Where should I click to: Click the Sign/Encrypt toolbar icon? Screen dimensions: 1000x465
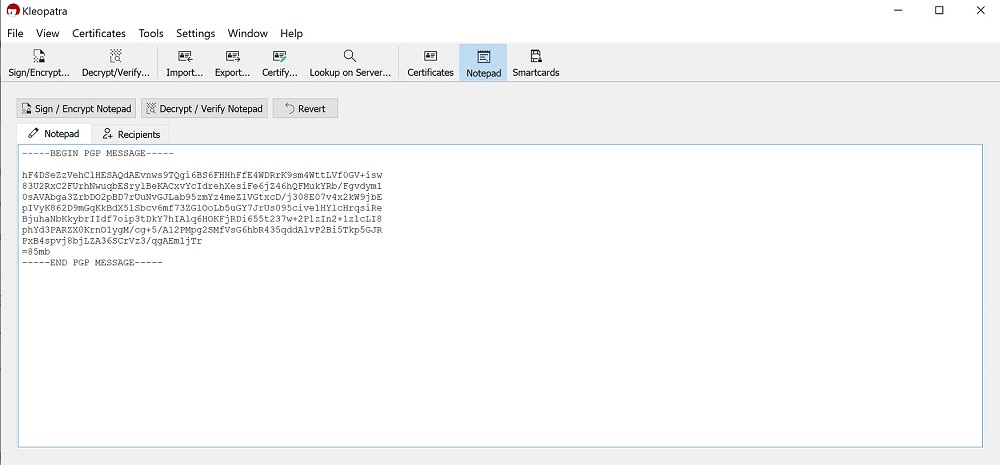coord(39,62)
